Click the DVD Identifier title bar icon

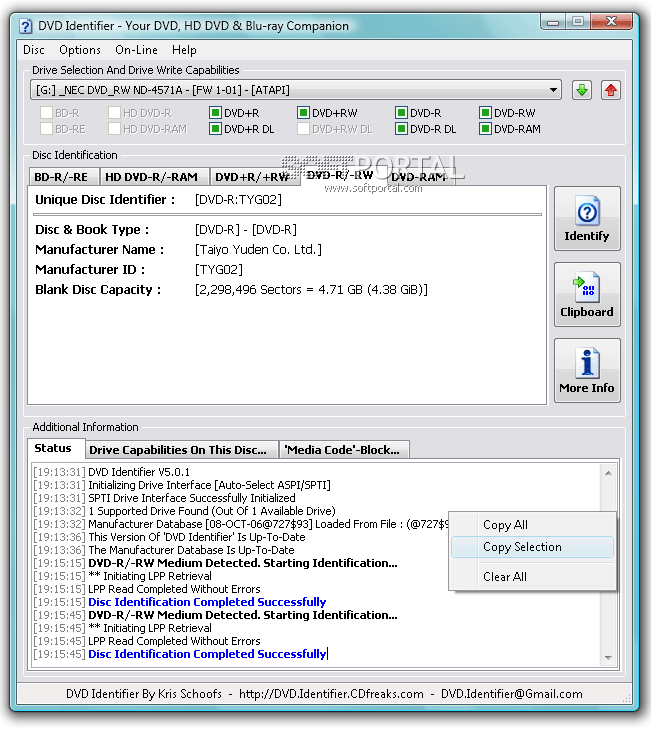[x=25, y=26]
